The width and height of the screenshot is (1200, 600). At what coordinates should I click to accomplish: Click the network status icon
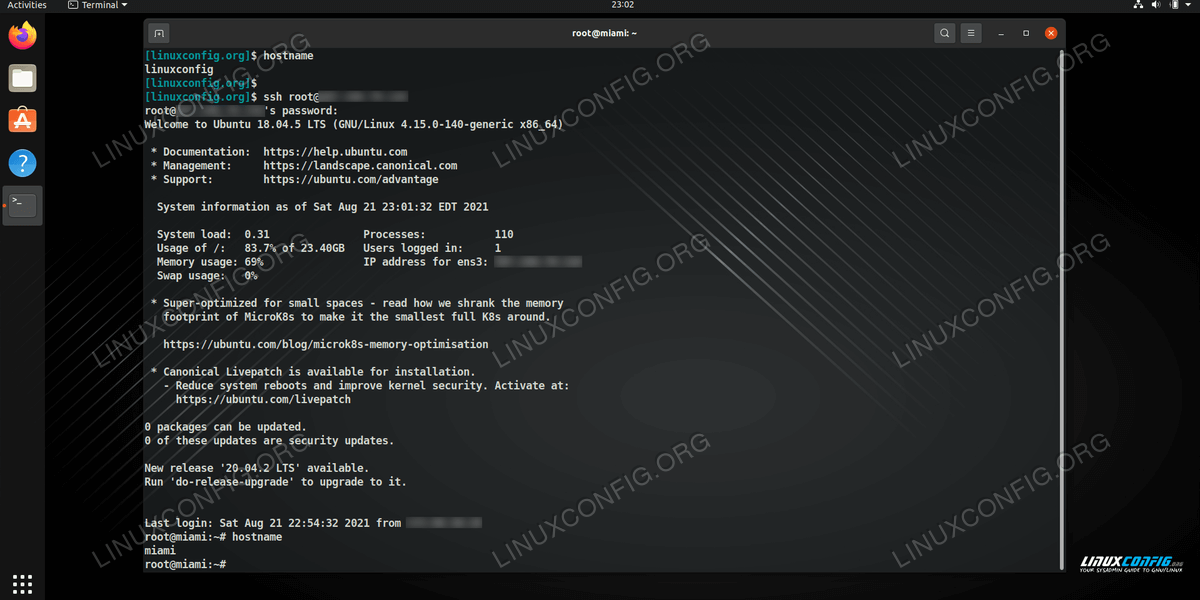tap(1138, 5)
